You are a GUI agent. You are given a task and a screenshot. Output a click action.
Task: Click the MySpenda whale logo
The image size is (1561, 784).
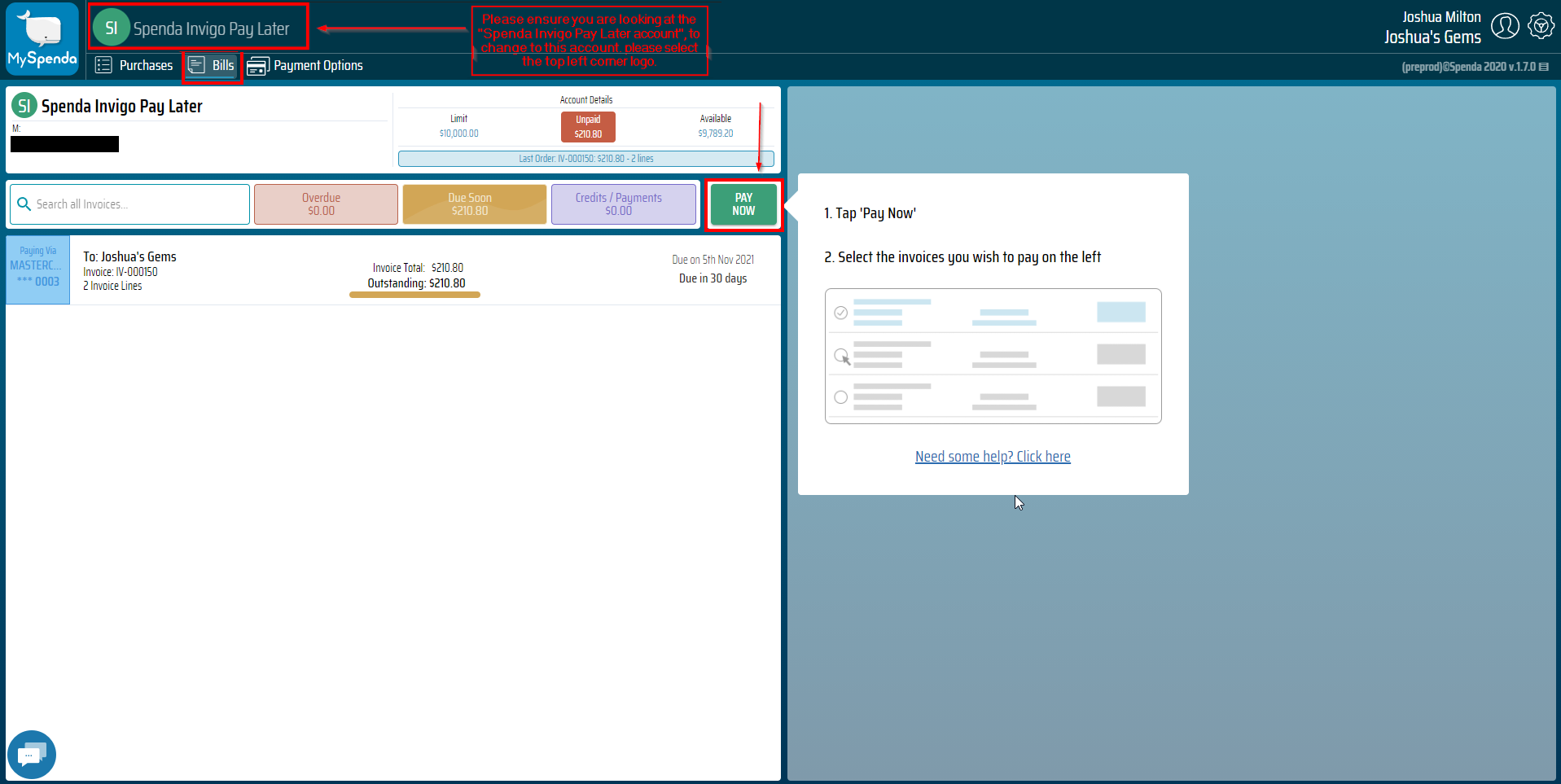point(42,39)
